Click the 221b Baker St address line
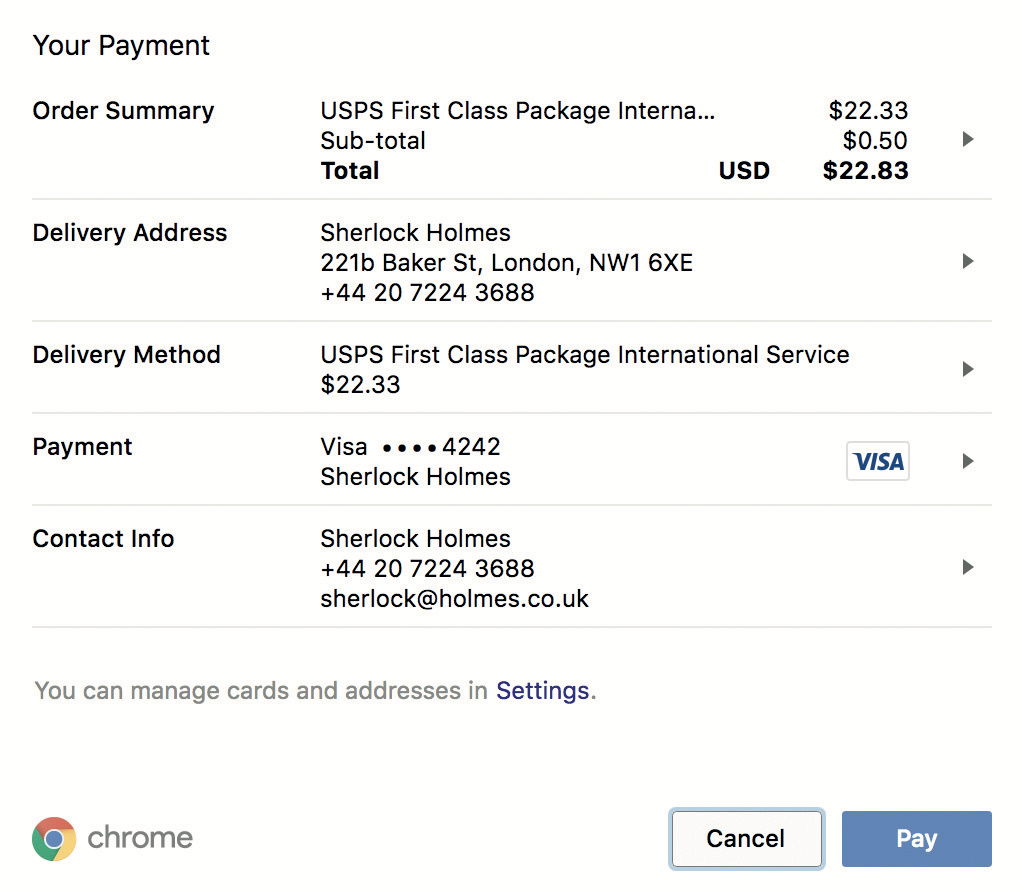 tap(506, 263)
